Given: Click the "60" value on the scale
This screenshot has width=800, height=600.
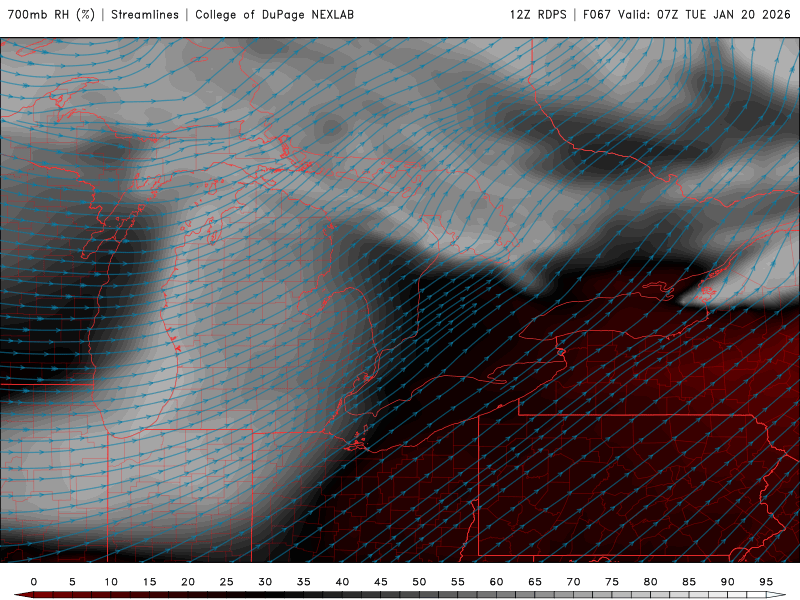Looking at the screenshot, I should point(496,582).
